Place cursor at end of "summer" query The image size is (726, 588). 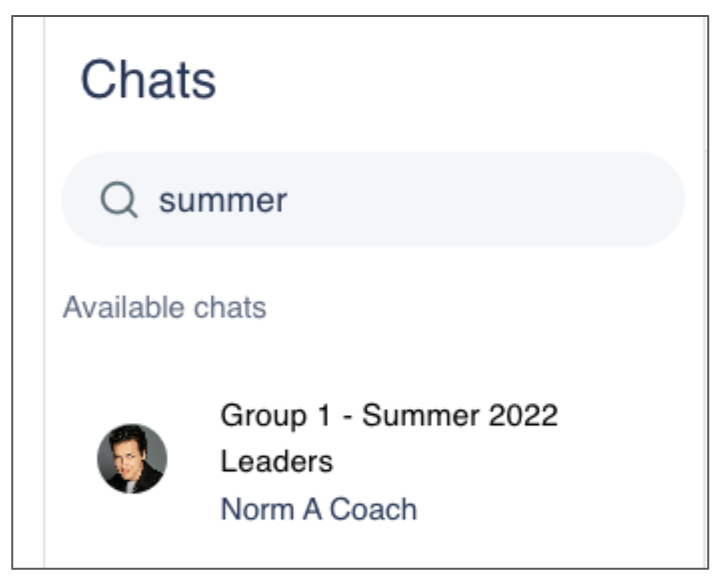[289, 201]
